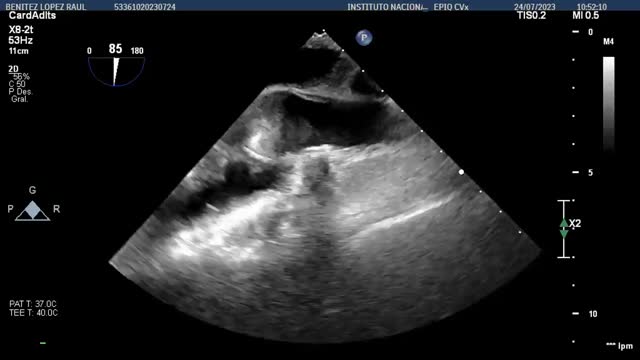Viewport: 640px width, 360px height.
Task: Click the probe orientation diamond between P and R
Action: [33, 211]
